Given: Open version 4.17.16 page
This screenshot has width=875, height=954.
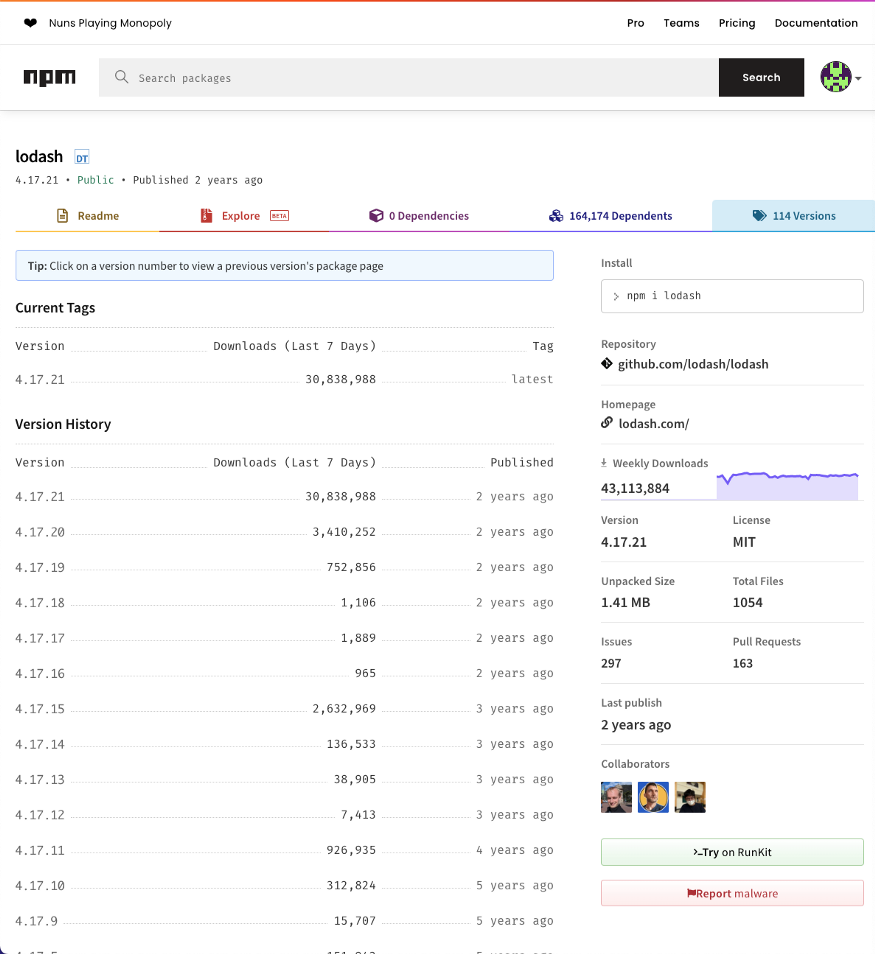Looking at the screenshot, I should click(x=40, y=673).
